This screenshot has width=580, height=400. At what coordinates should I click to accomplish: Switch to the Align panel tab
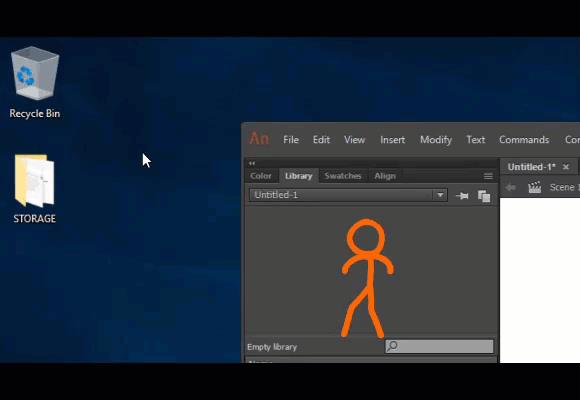385,176
